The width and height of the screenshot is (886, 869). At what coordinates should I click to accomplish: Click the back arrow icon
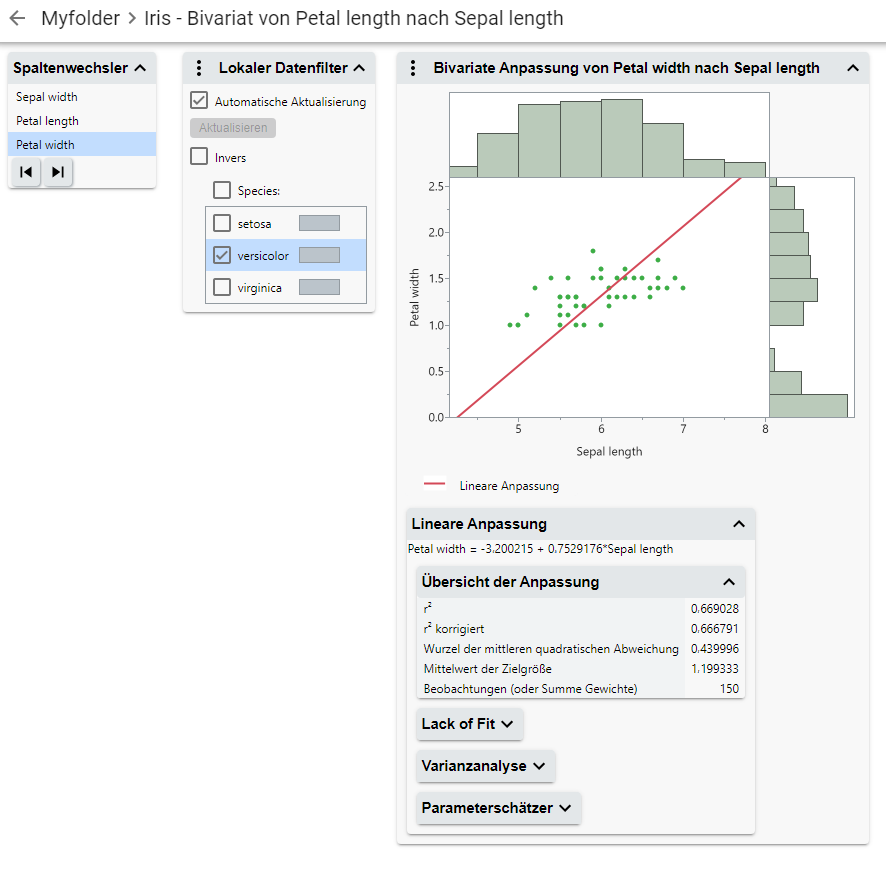pos(17,18)
